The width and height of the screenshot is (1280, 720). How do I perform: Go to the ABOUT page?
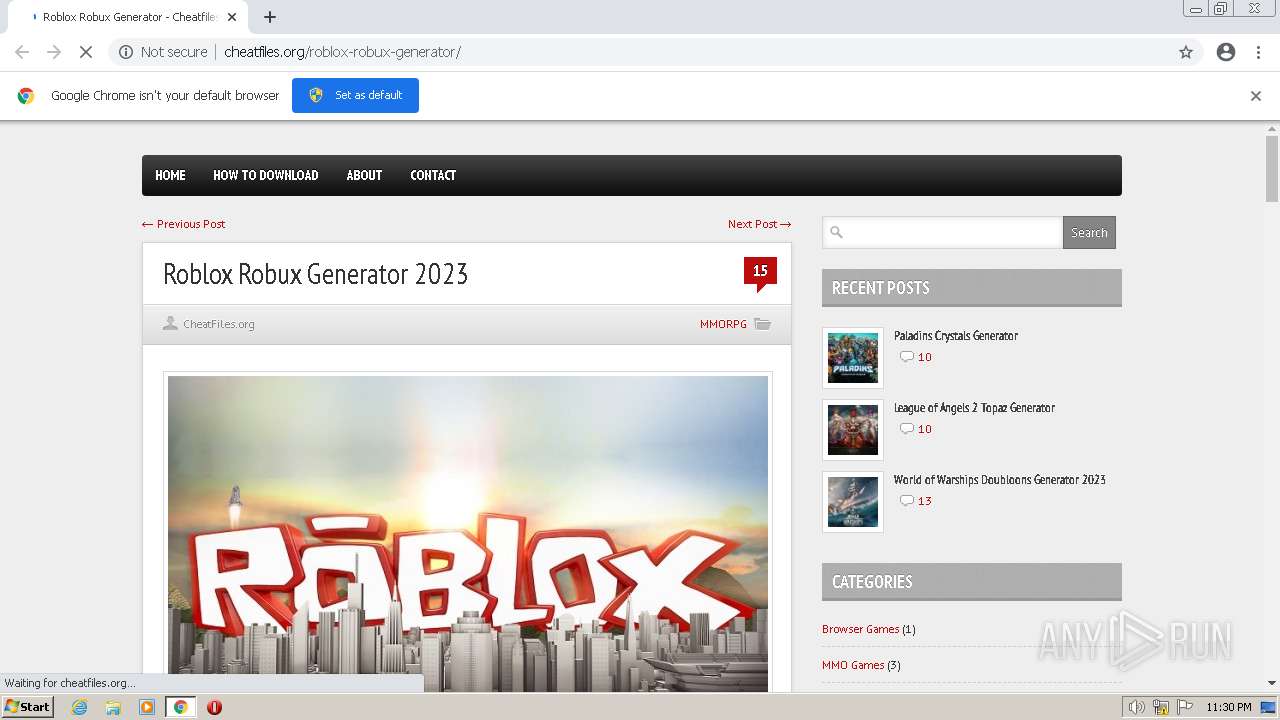[x=364, y=175]
